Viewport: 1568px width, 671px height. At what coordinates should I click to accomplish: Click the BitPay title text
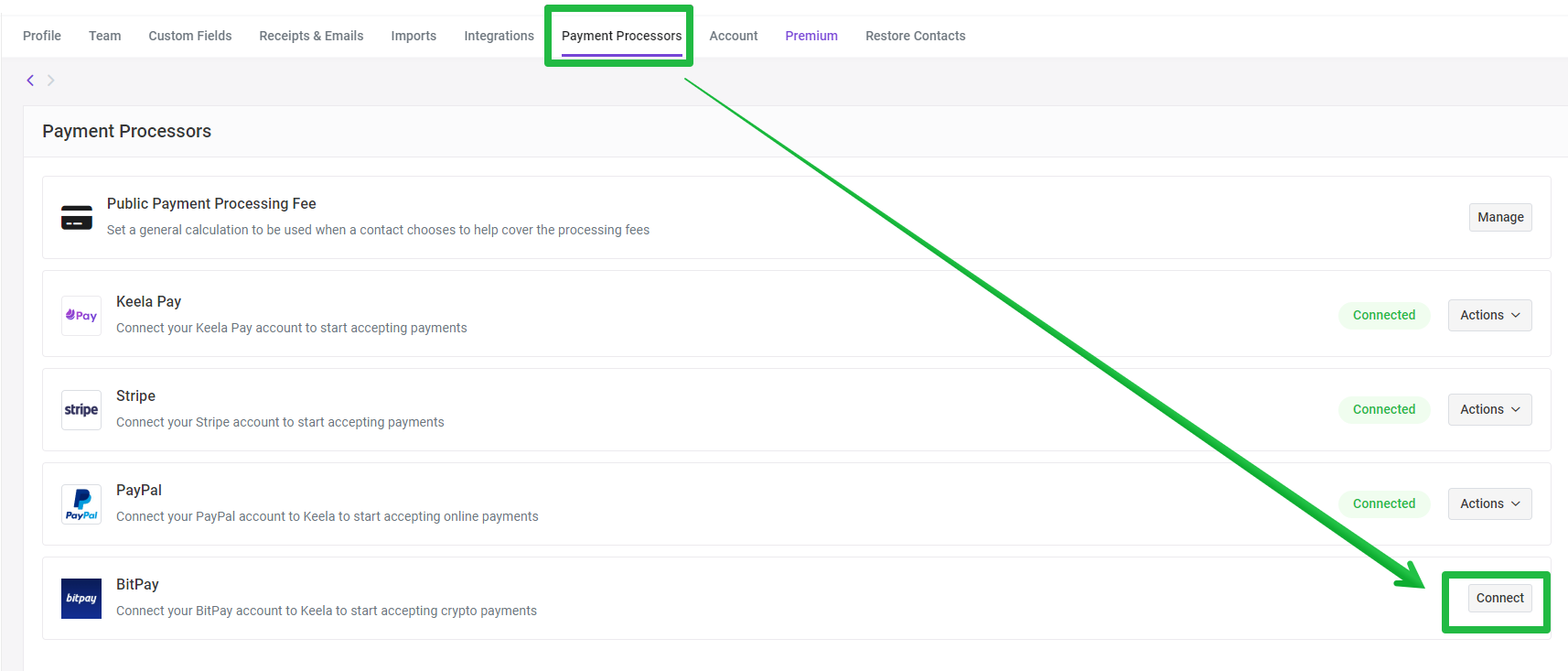(x=137, y=584)
